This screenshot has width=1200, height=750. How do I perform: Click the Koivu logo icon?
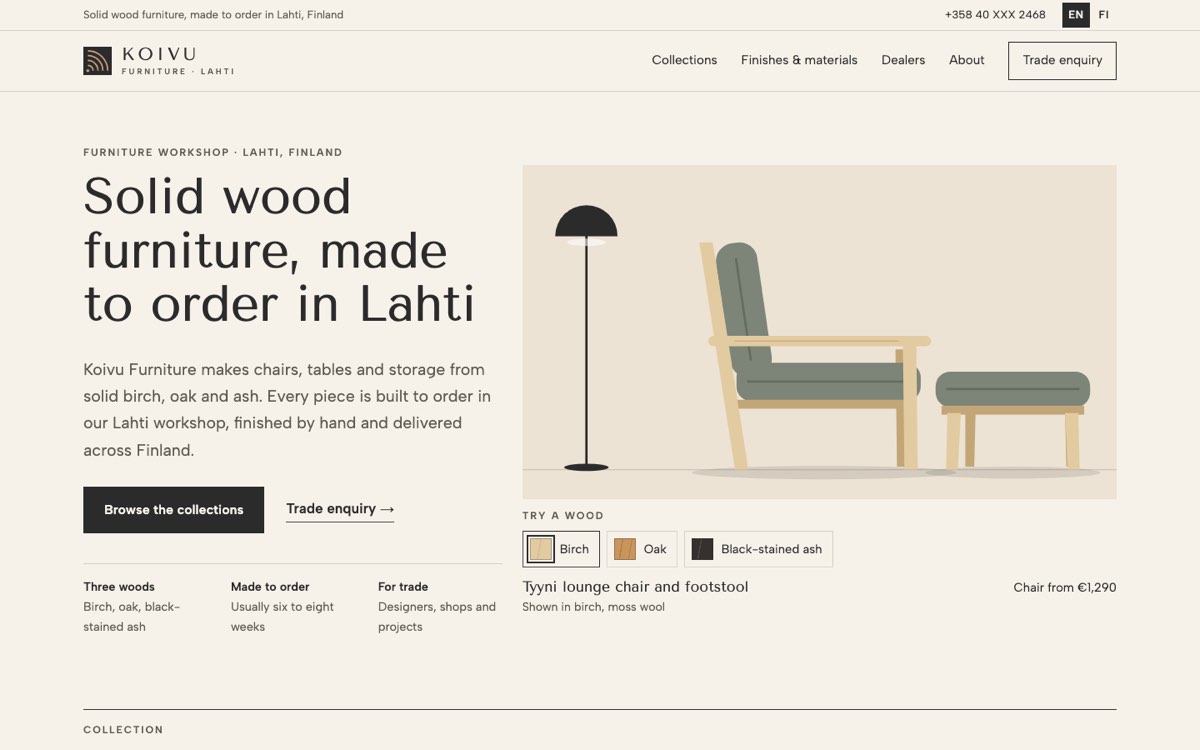tap(97, 61)
